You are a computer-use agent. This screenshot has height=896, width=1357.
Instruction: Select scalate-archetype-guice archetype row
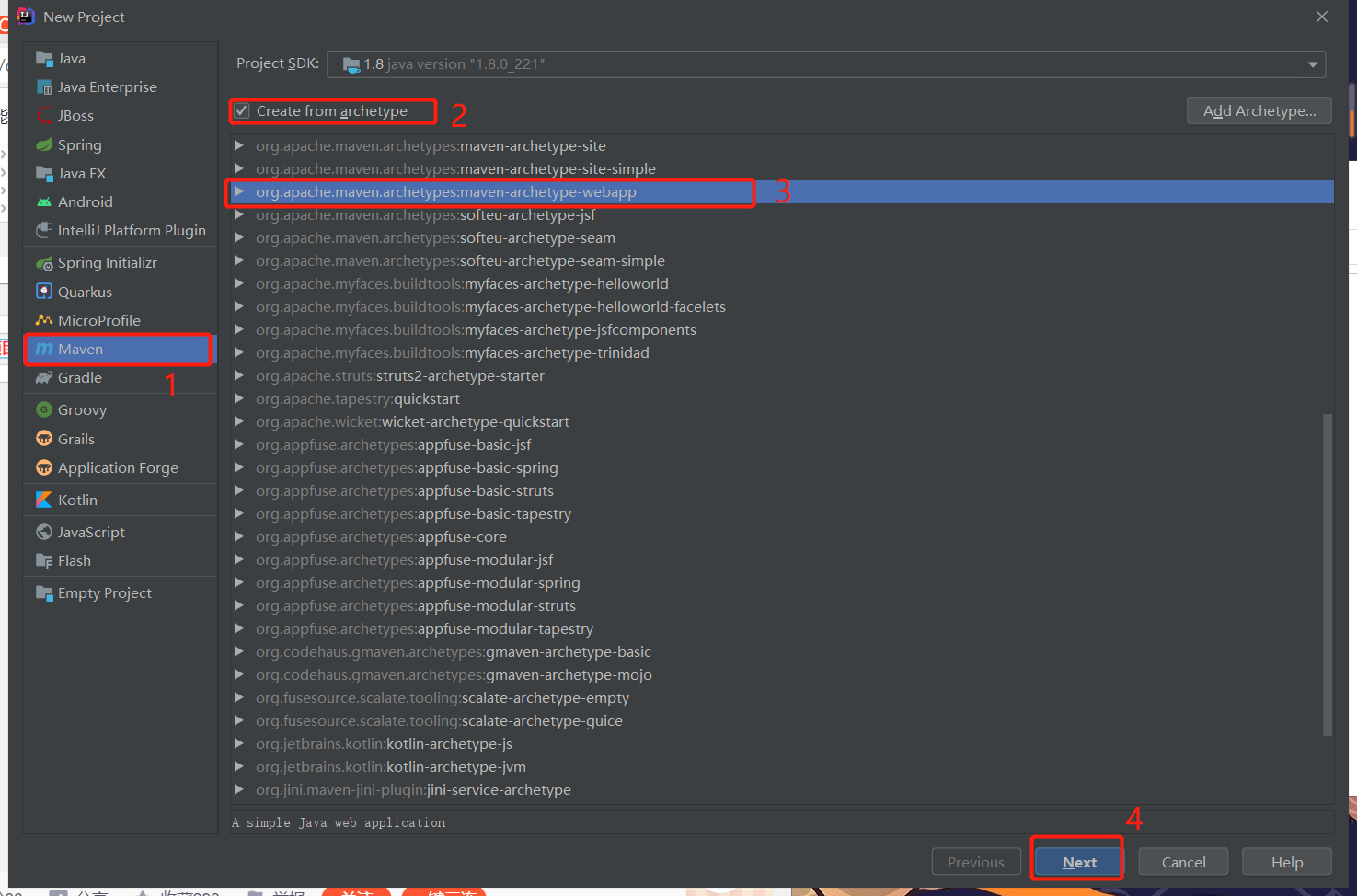tap(782, 720)
